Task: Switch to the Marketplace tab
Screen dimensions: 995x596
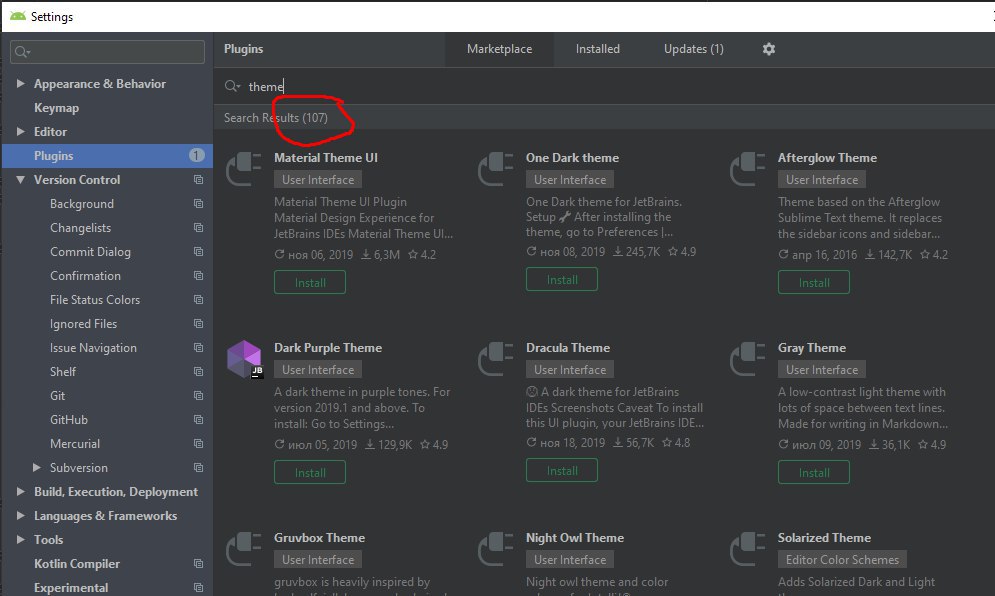Action: tap(499, 49)
